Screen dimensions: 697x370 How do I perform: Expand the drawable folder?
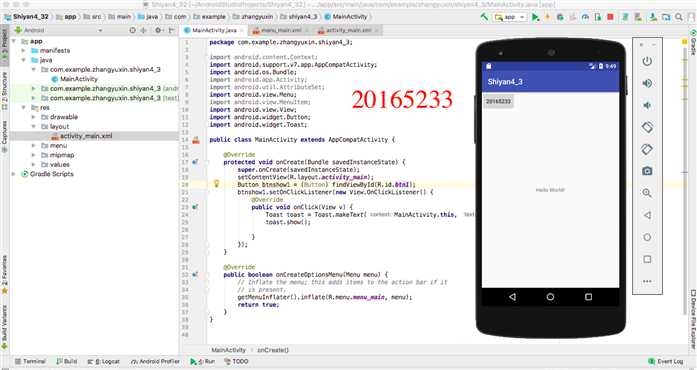pyautogui.click(x=34, y=117)
